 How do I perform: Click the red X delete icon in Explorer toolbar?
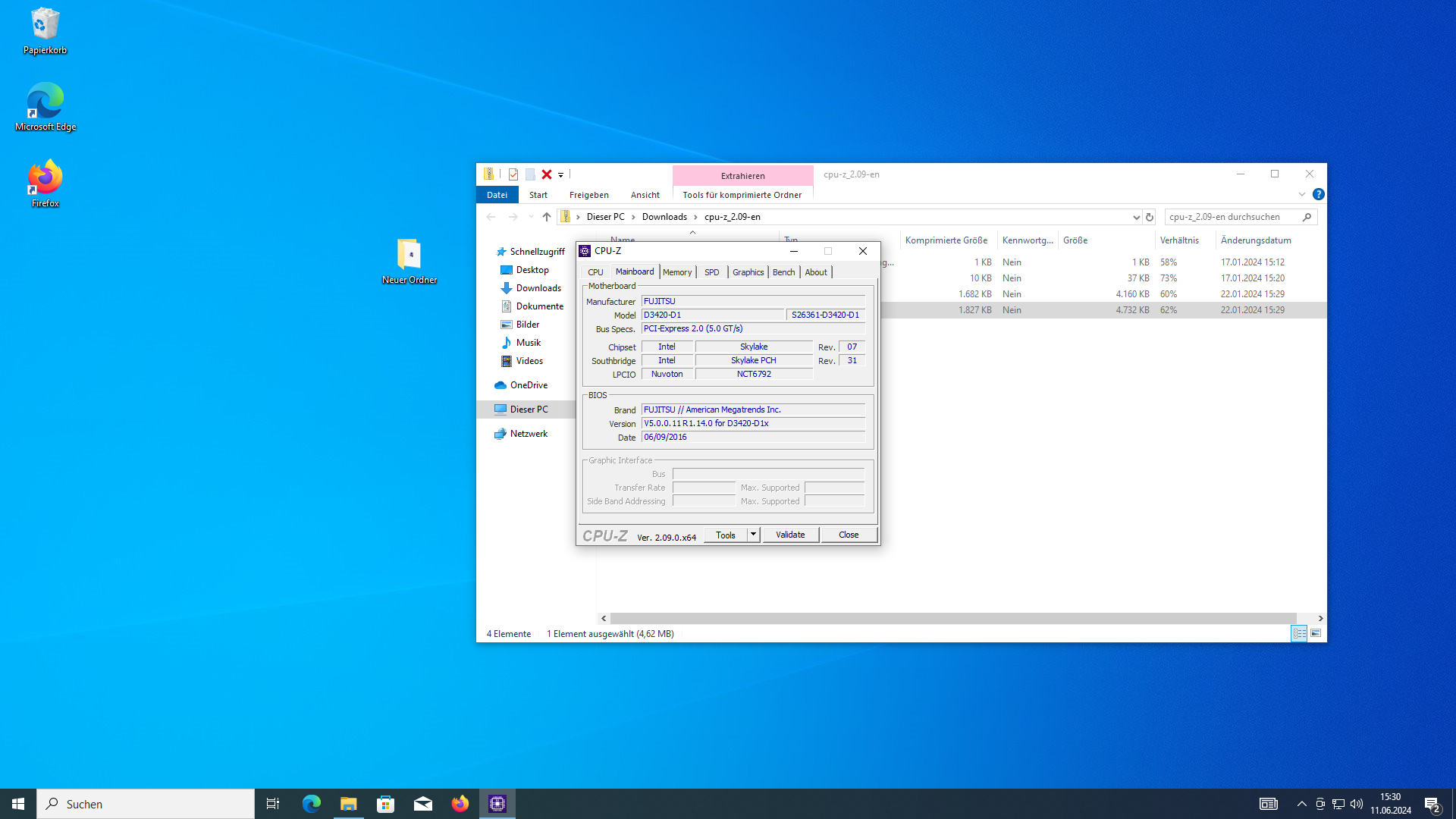point(546,174)
